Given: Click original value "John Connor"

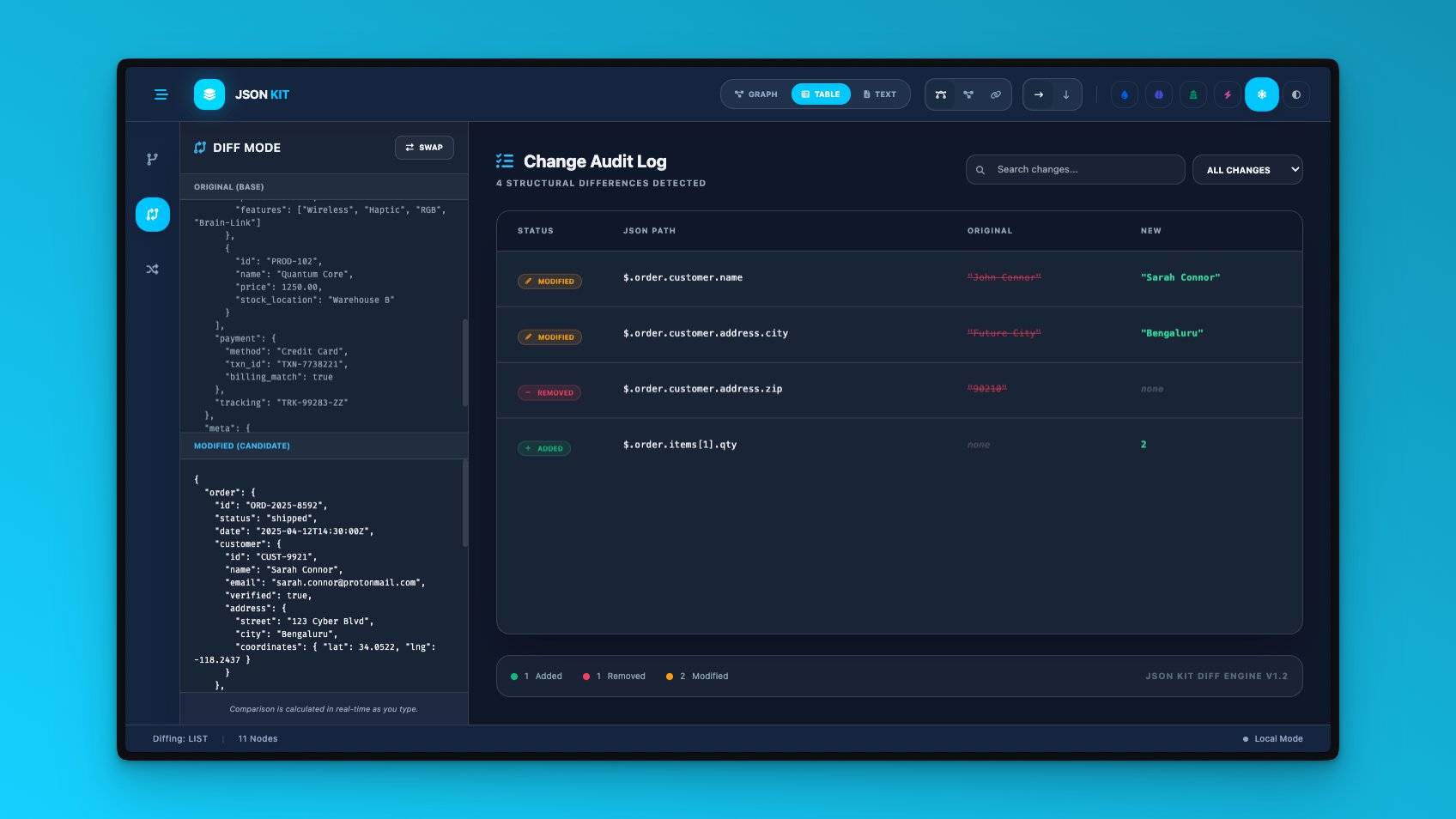Looking at the screenshot, I should (x=1004, y=278).
